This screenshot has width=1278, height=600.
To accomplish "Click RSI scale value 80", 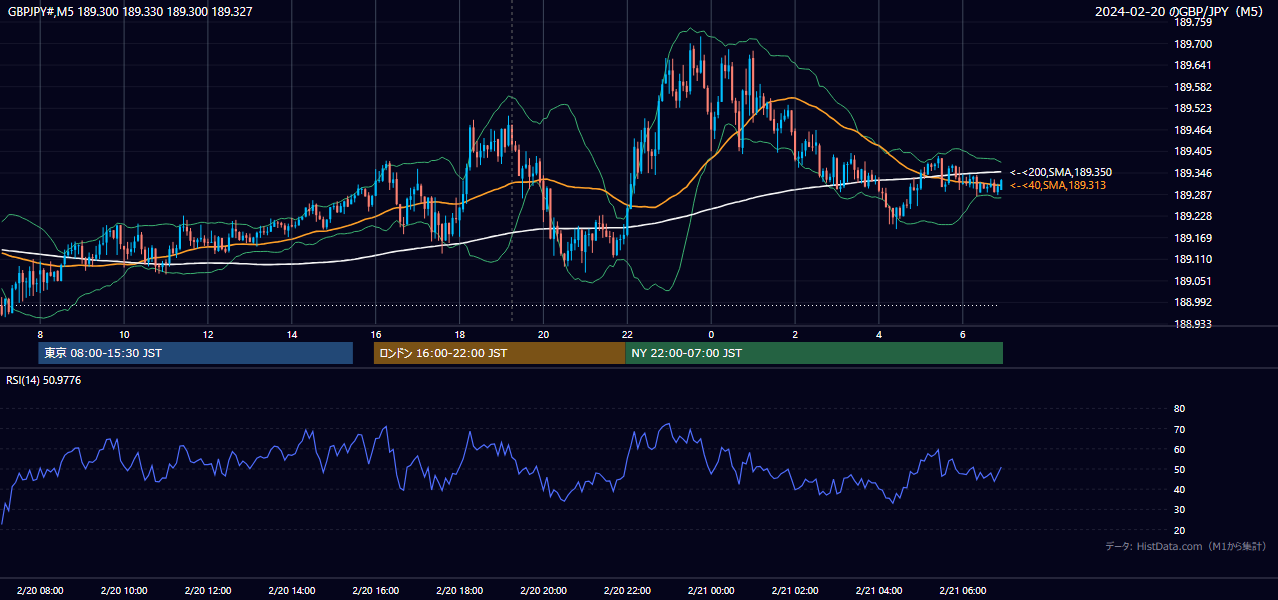I will (x=1179, y=409).
